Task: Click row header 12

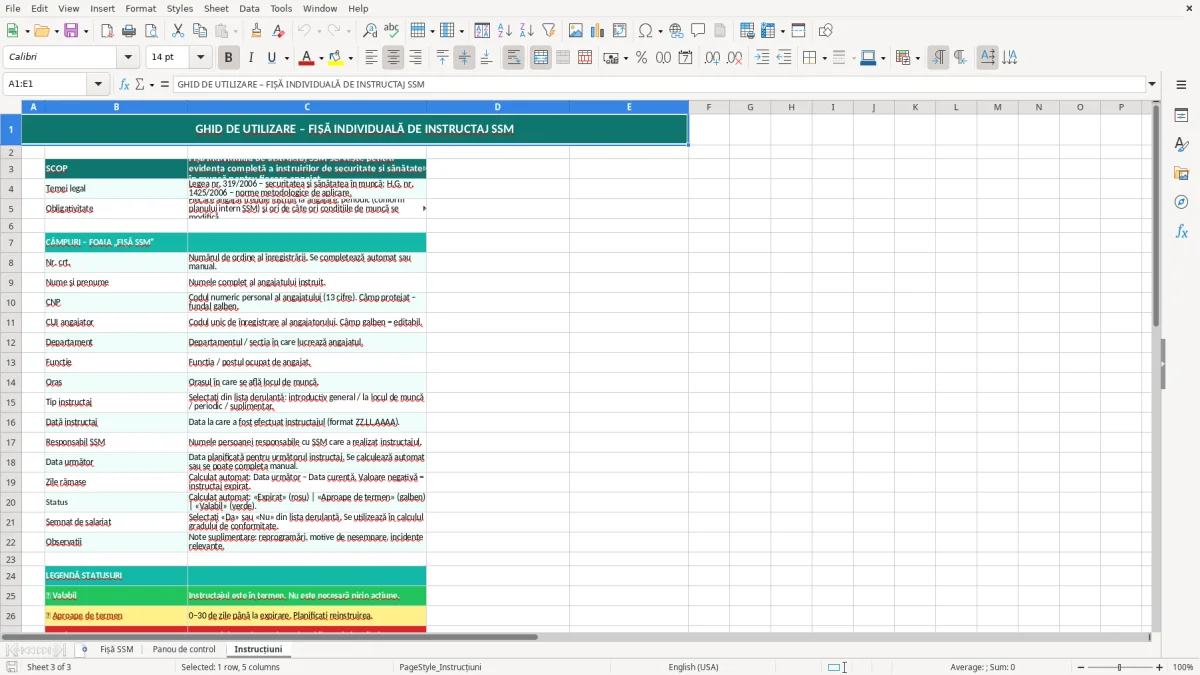Action: [x=11, y=342]
